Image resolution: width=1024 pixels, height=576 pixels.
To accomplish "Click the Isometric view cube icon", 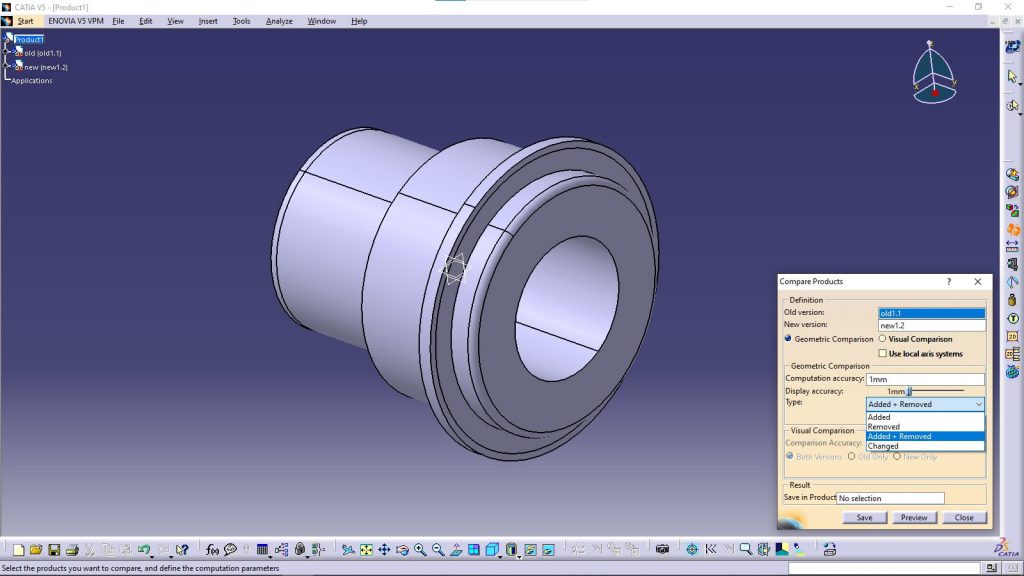I will coord(492,550).
